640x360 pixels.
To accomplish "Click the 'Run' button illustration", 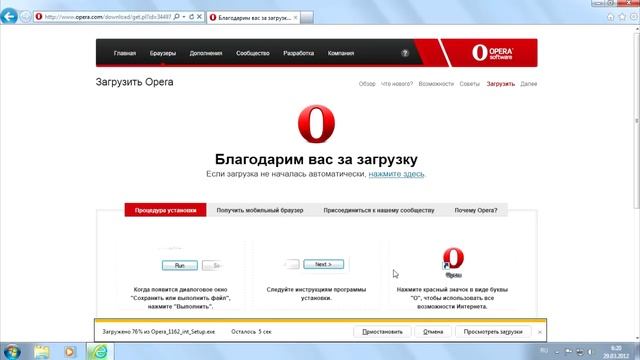I will [180, 265].
